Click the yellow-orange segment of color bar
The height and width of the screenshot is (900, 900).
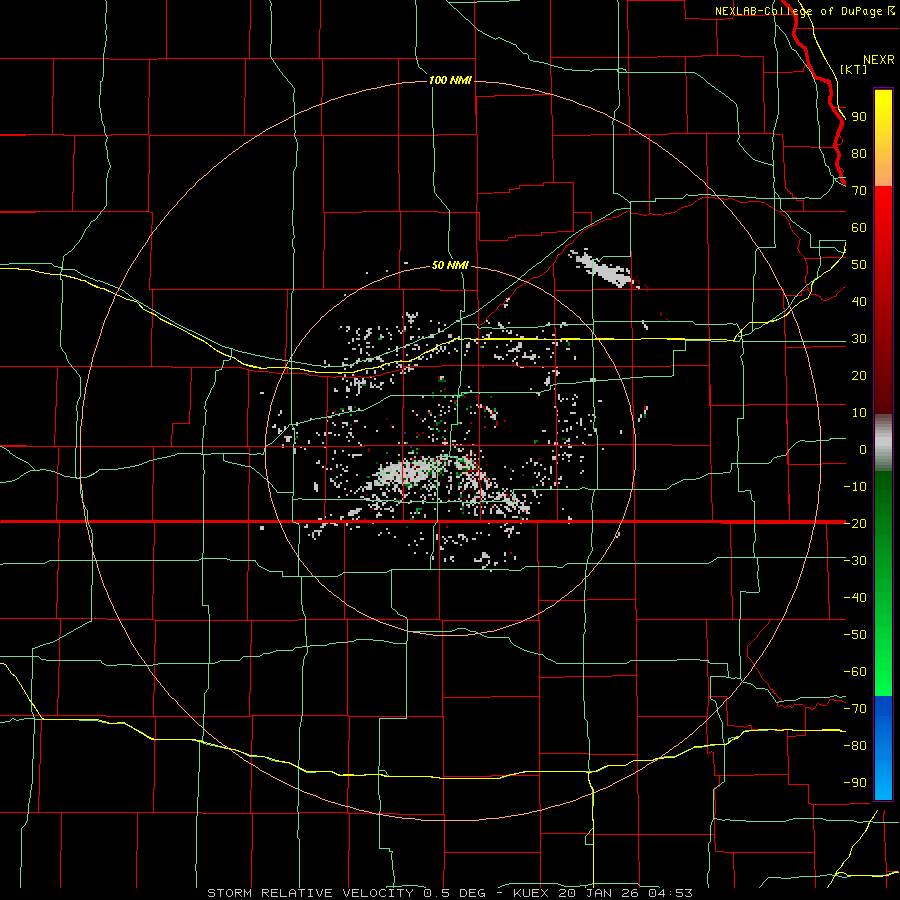pyautogui.click(x=883, y=138)
